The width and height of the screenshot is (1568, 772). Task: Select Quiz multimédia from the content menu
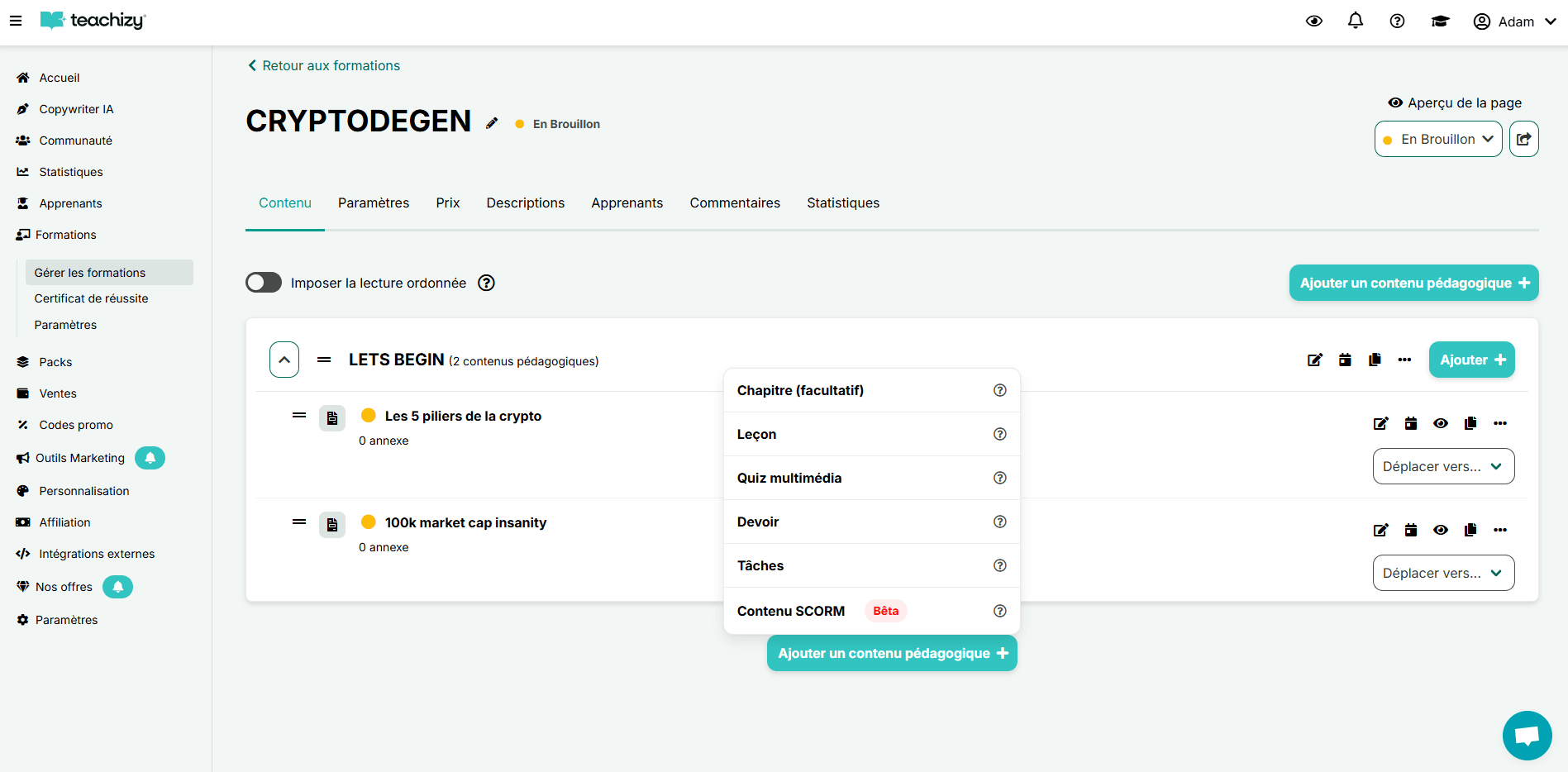[789, 478]
